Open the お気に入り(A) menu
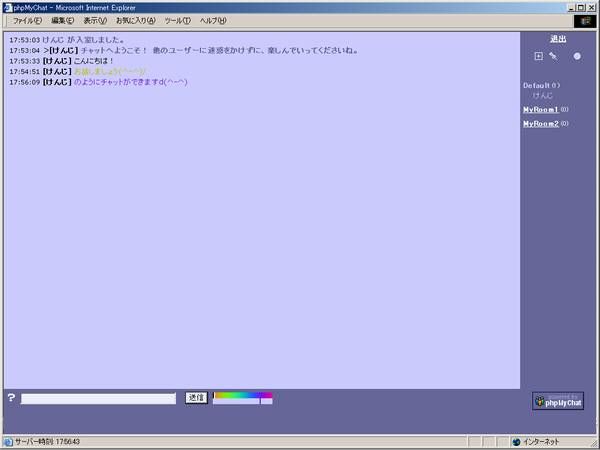This screenshot has width=600, height=450. click(x=136, y=21)
